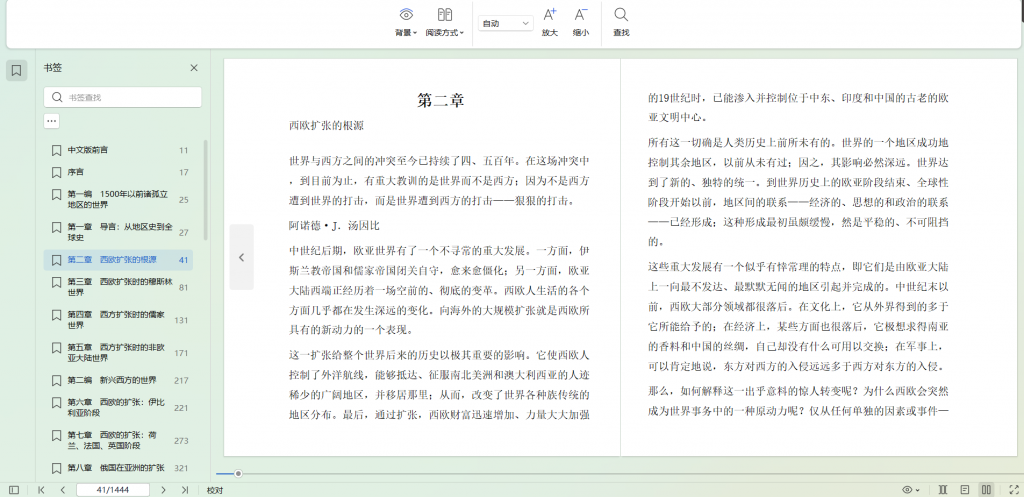Open the 阅读方式 reading mode dropdown
The image size is (1024, 497).
(445, 22)
